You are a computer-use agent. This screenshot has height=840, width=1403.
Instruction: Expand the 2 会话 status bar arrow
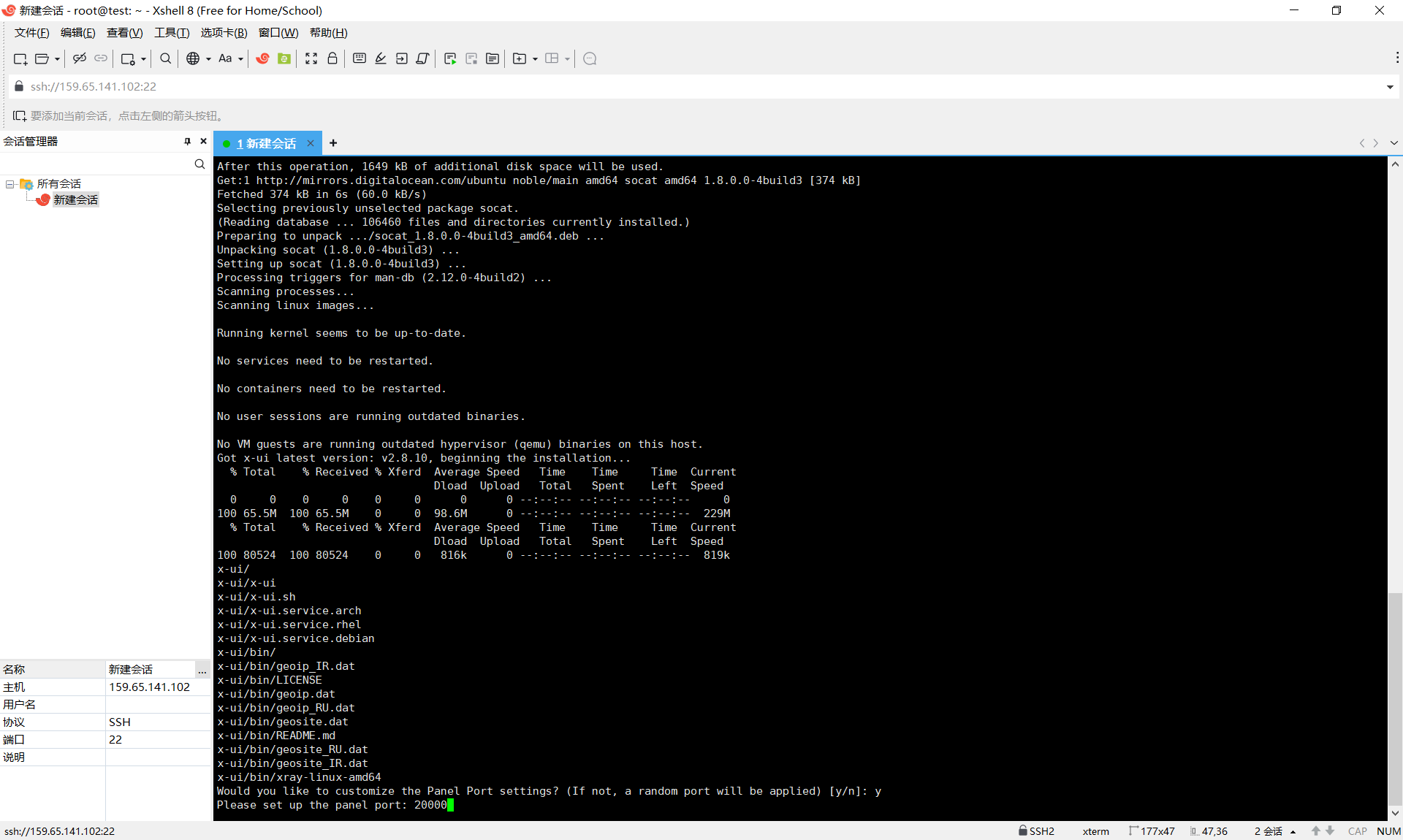pyautogui.click(x=1293, y=832)
